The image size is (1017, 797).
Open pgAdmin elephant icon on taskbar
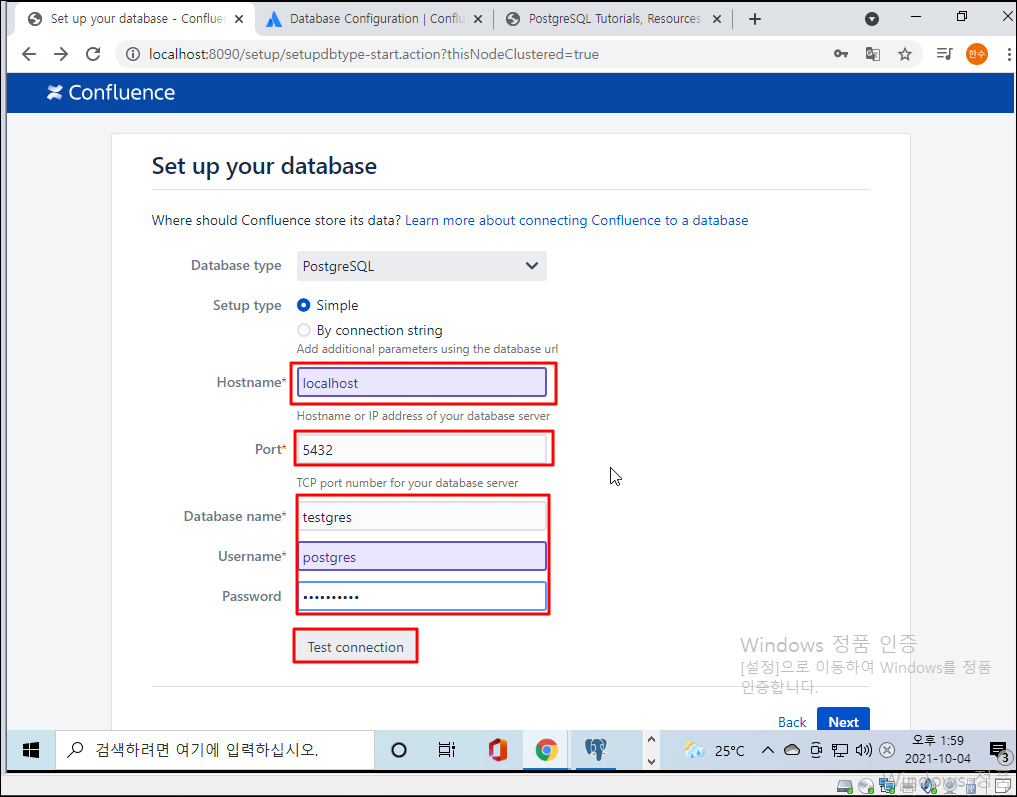[x=595, y=750]
